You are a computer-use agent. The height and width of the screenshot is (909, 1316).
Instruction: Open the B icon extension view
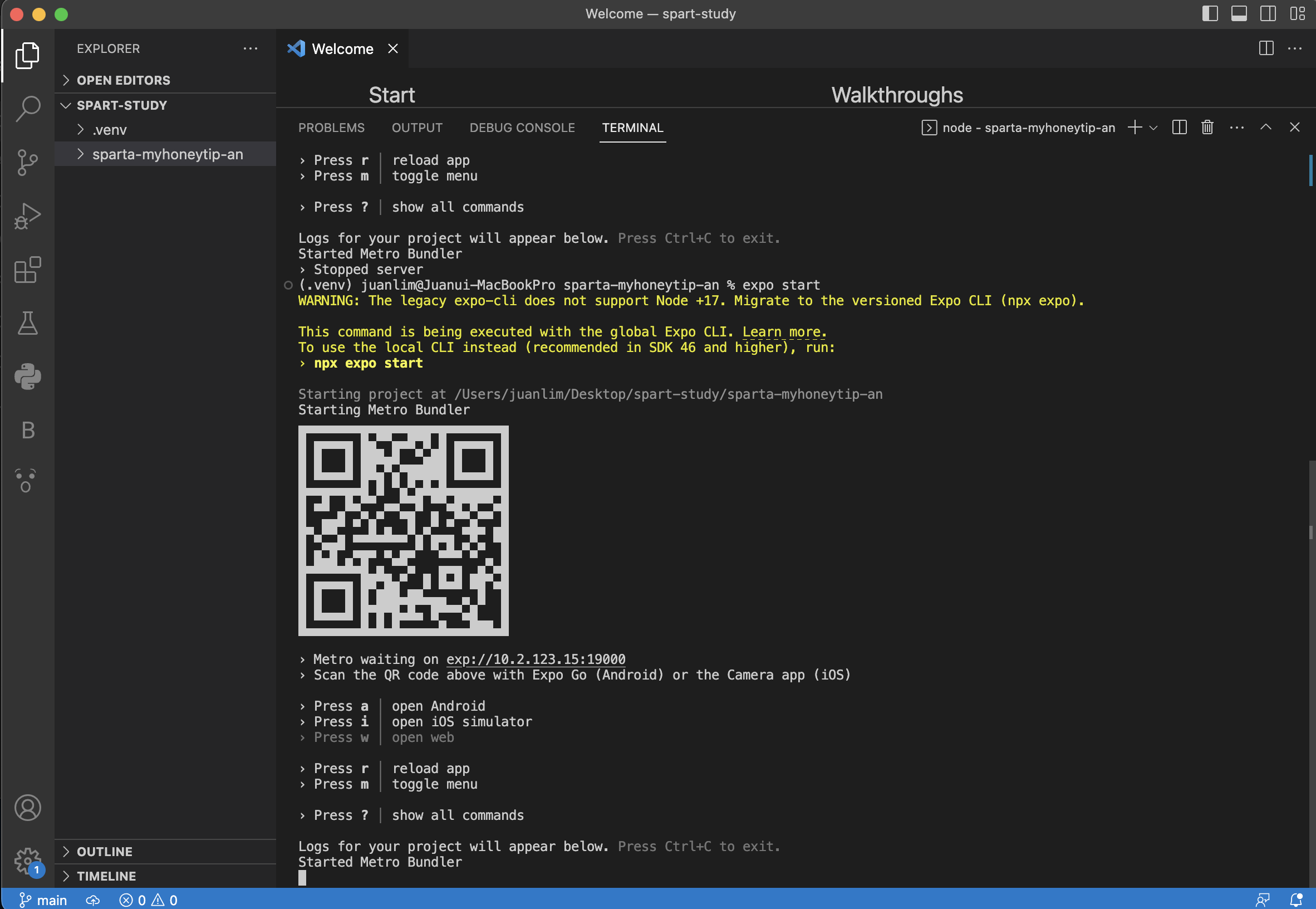coord(27,430)
